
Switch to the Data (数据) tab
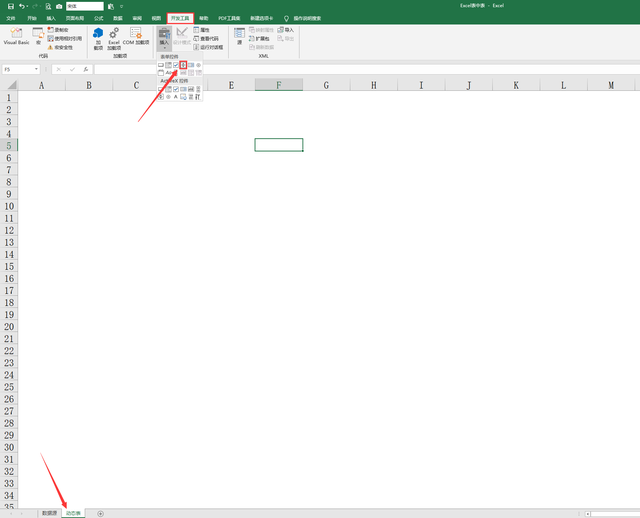(118, 18)
